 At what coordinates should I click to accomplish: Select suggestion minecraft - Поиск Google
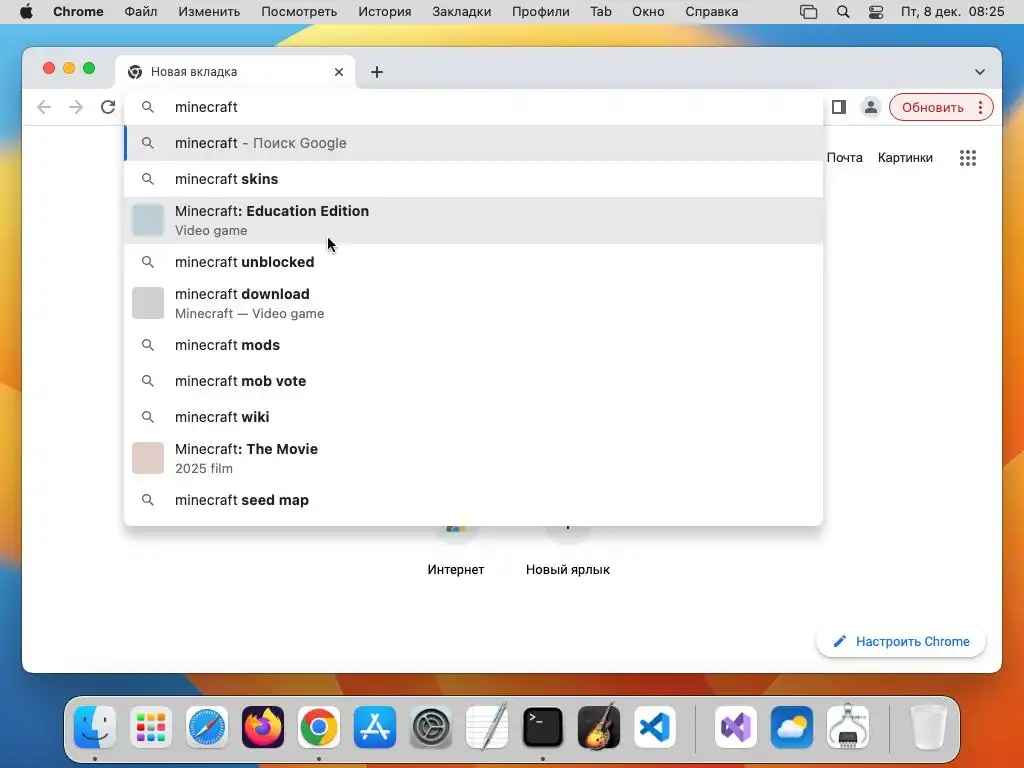(473, 143)
